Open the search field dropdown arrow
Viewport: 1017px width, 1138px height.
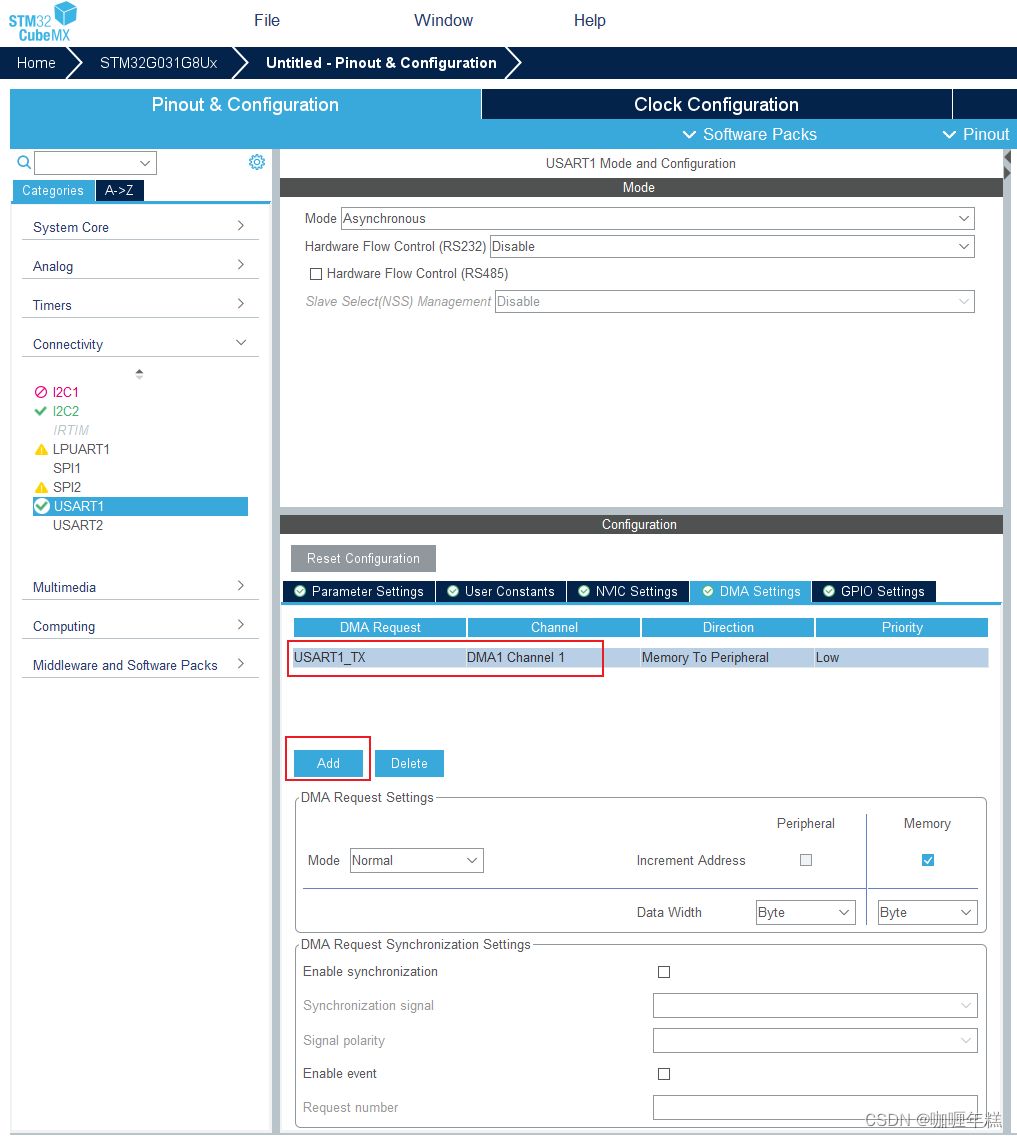145,163
